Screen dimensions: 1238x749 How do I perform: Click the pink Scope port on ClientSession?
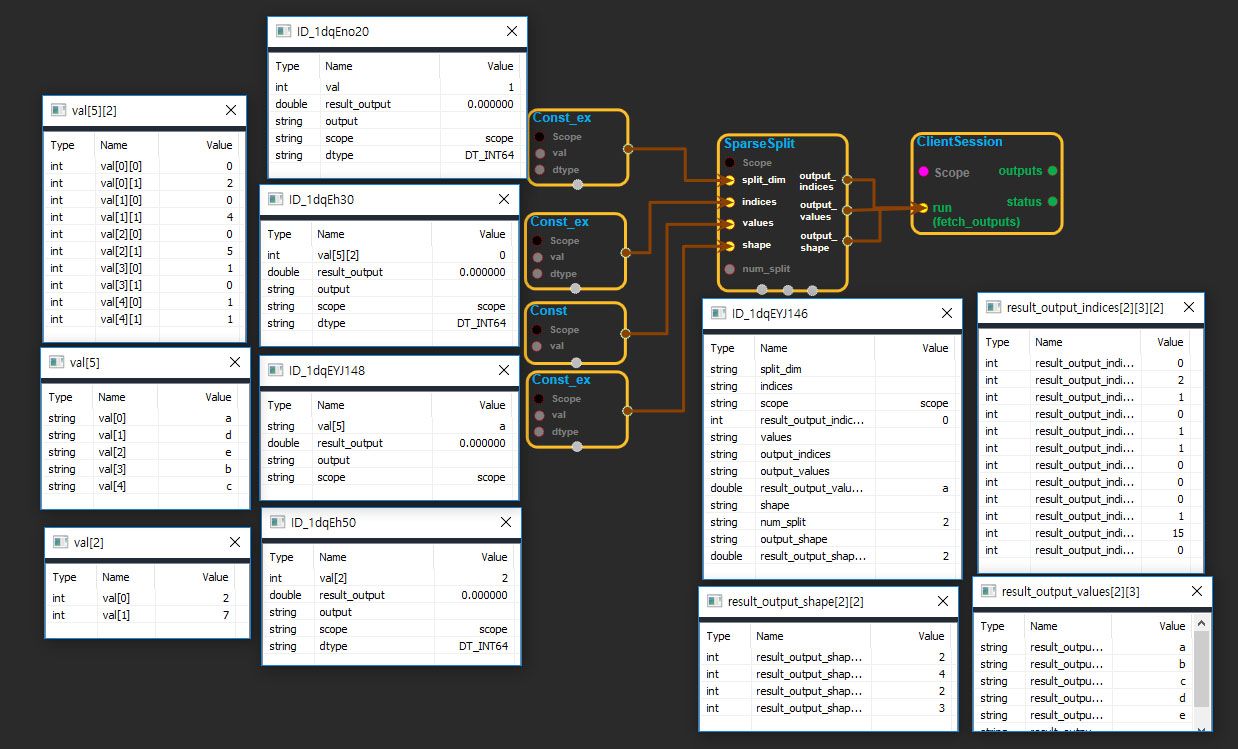tap(923, 172)
